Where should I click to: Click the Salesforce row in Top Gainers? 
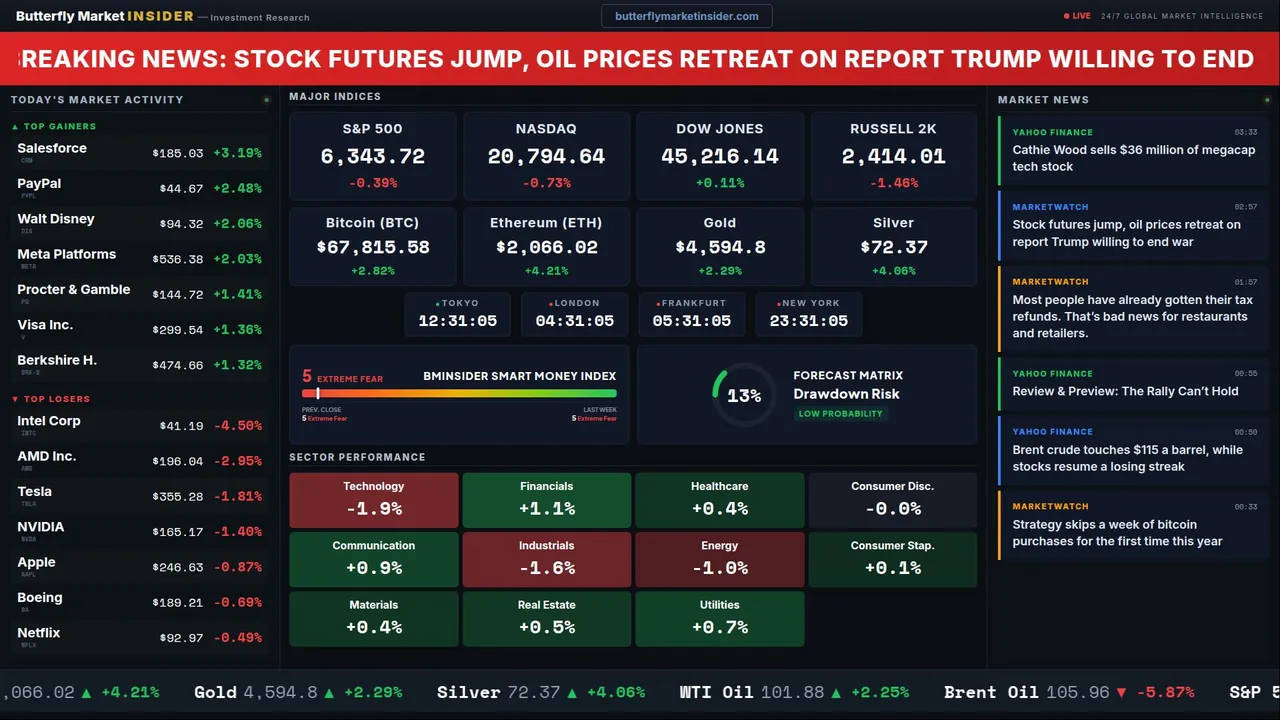point(139,153)
